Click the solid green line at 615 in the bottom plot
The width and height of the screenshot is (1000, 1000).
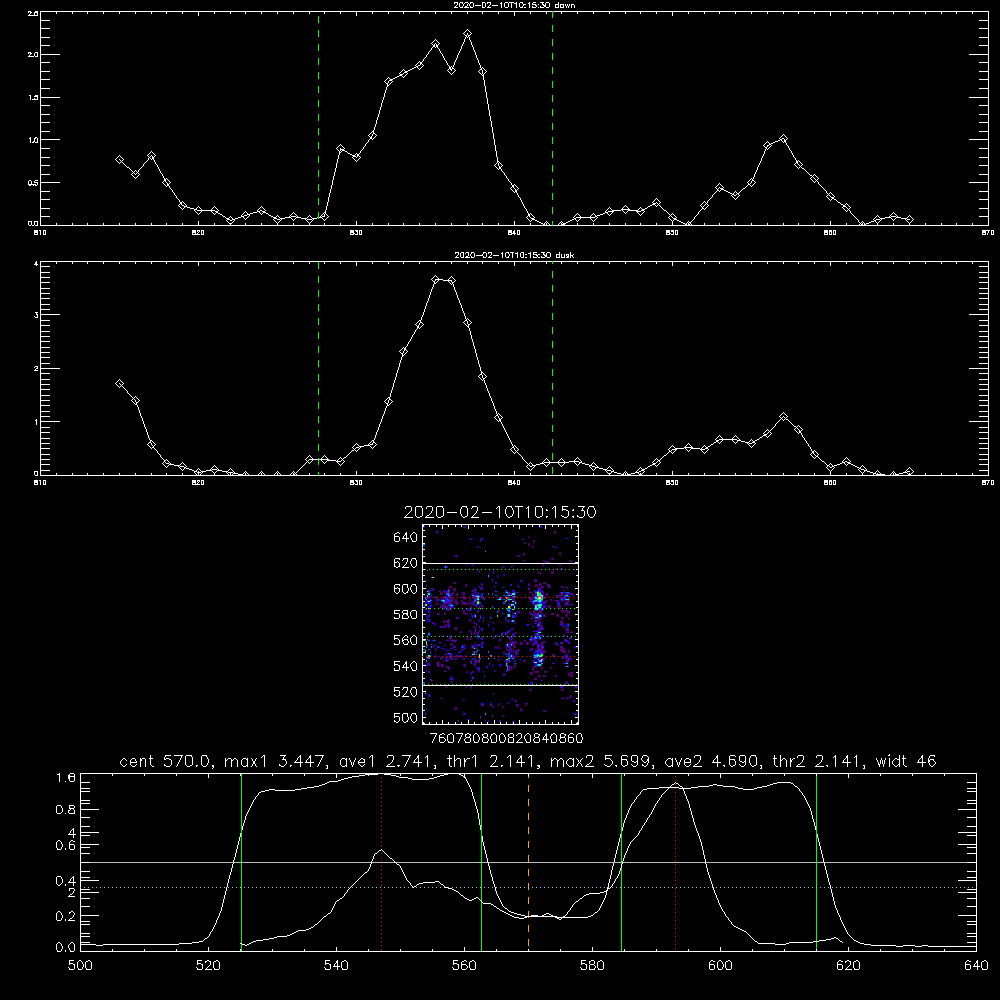click(x=816, y=862)
